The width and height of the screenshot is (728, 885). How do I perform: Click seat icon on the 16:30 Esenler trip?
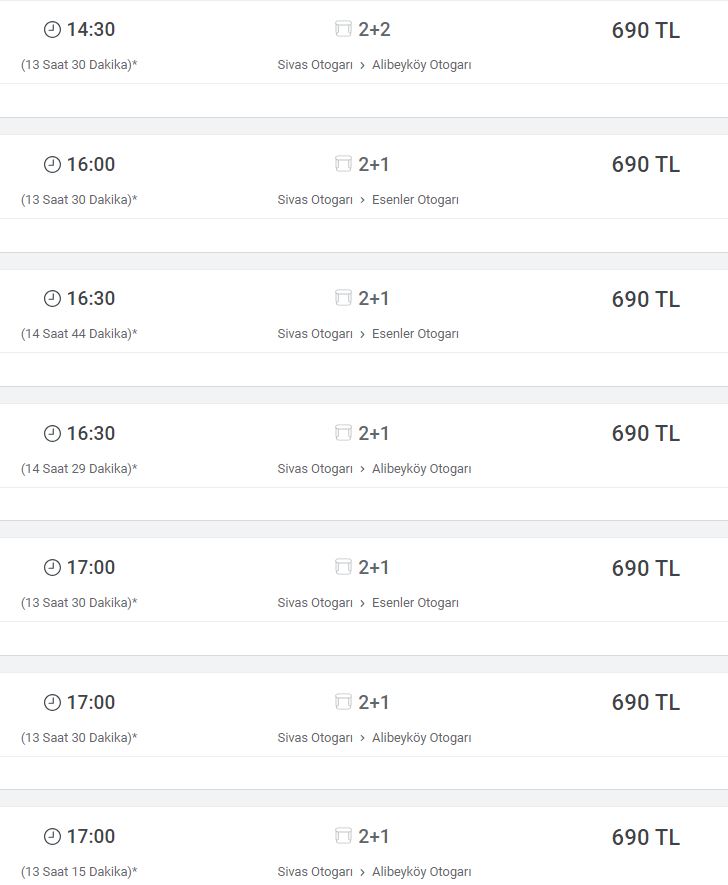(343, 298)
